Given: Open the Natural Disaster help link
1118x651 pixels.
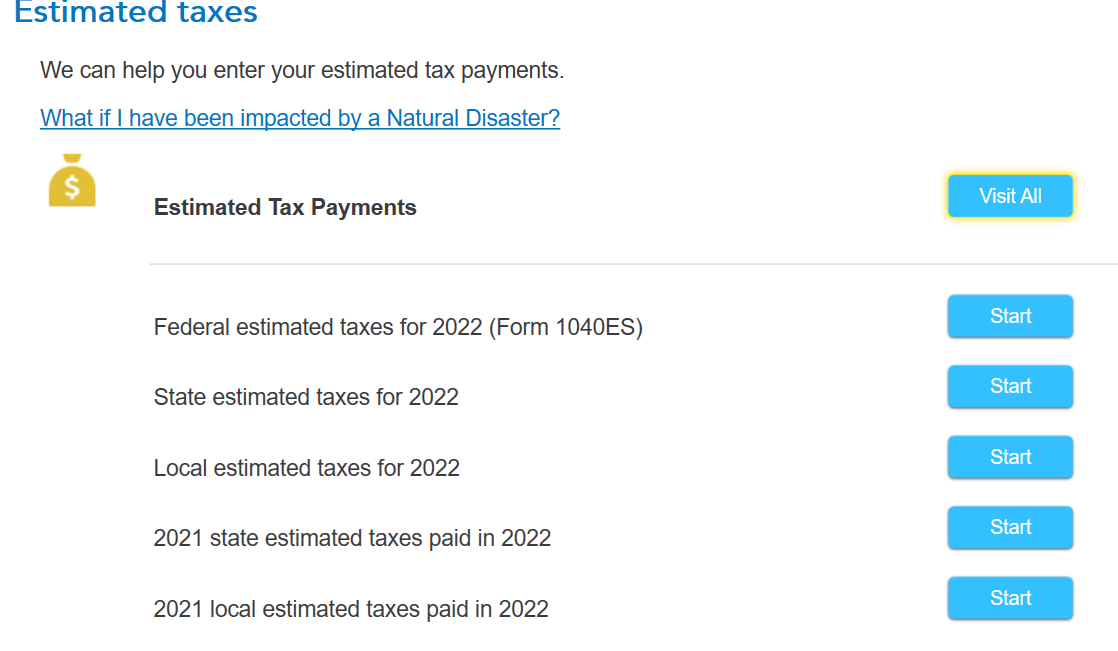Looking at the screenshot, I should (x=299, y=118).
